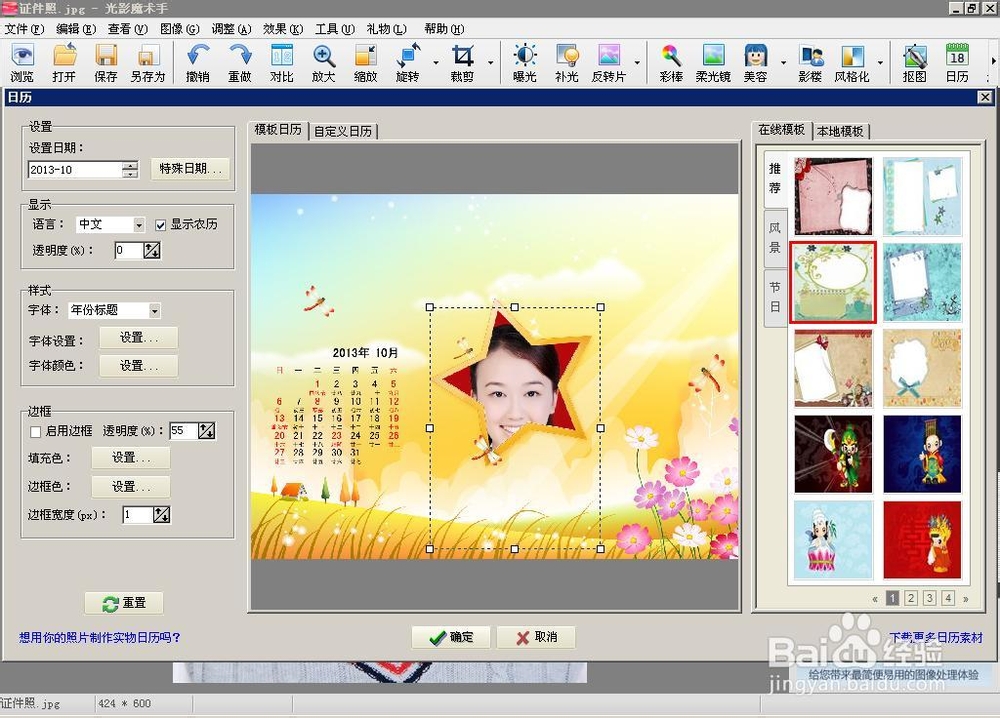Viewport: 1000px width, 718px height.
Task: Click the 旋转 rotate tool
Action: coord(407,62)
